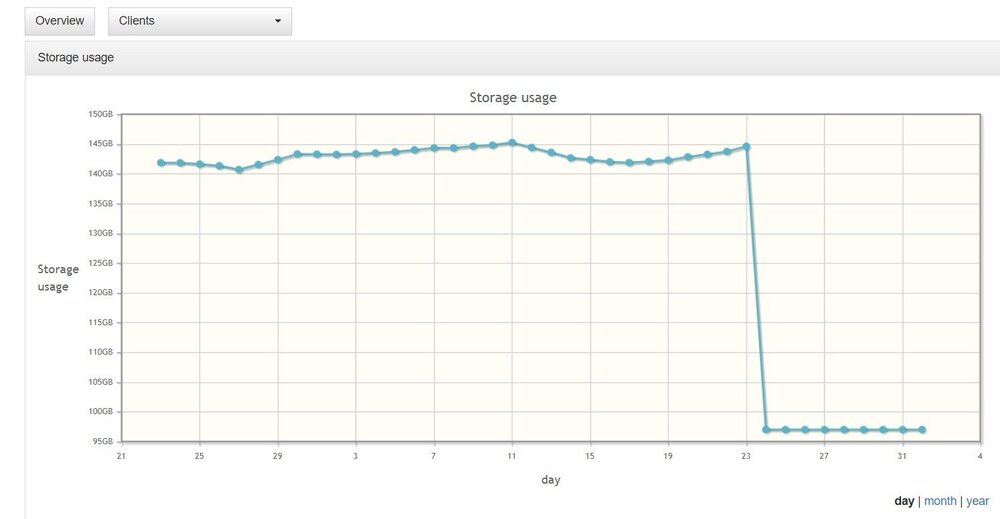Viewport: 1000px width, 519px height.
Task: Click the x-axis label '11'
Action: 511,456
